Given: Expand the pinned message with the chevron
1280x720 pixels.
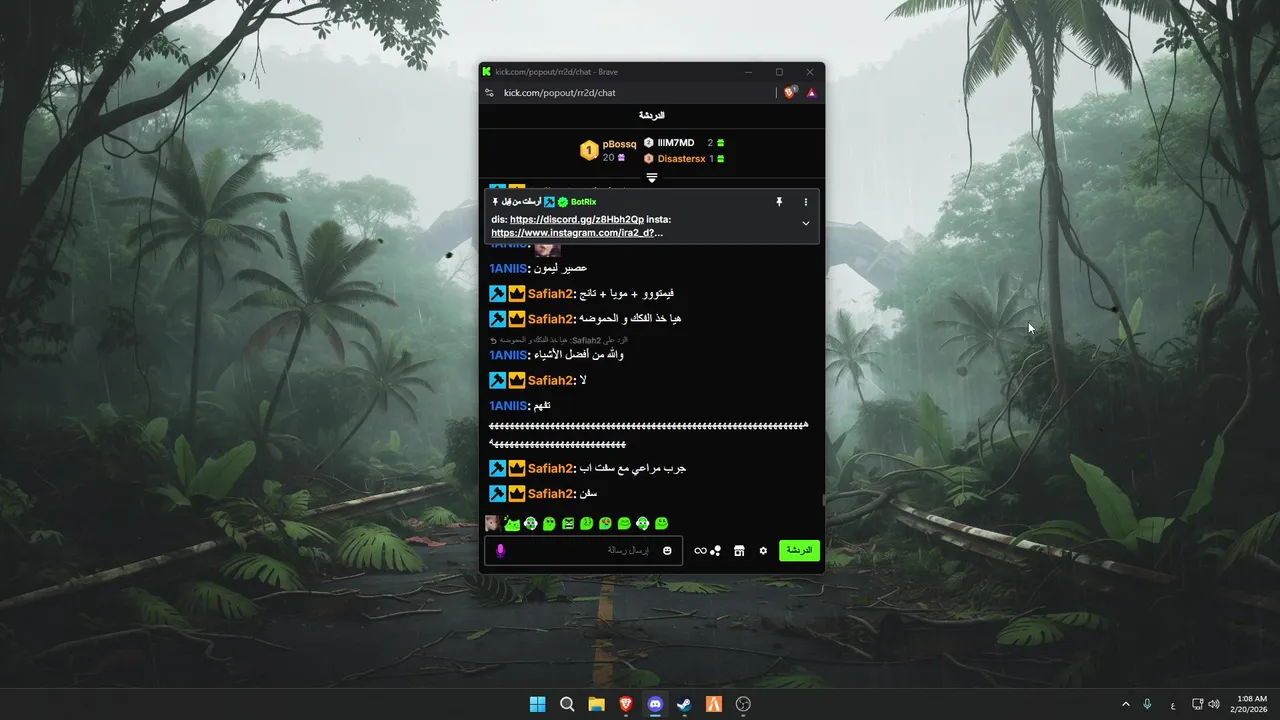Looking at the screenshot, I should click(x=806, y=223).
